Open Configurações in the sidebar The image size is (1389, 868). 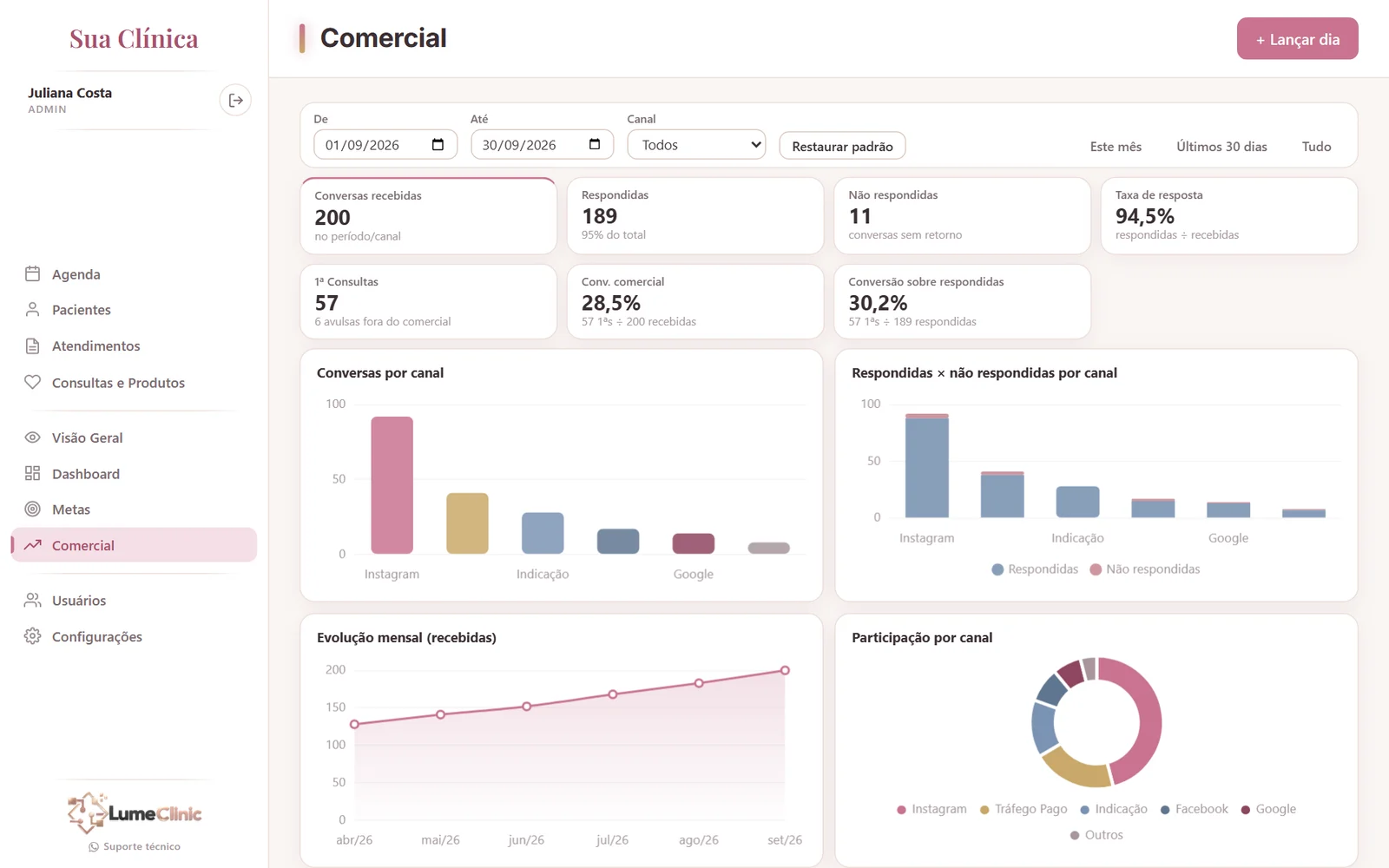(x=134, y=637)
